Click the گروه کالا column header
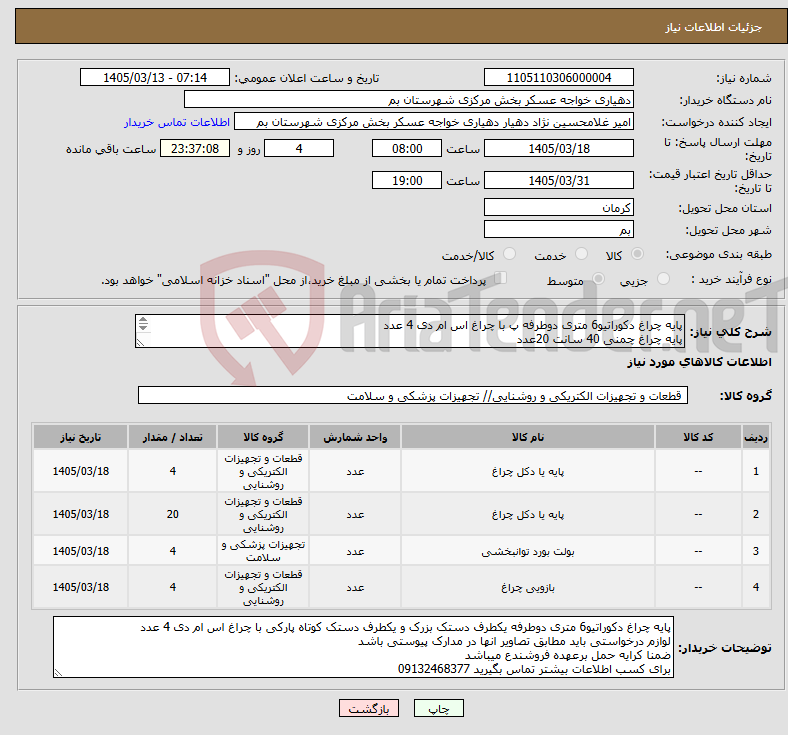 (263, 437)
